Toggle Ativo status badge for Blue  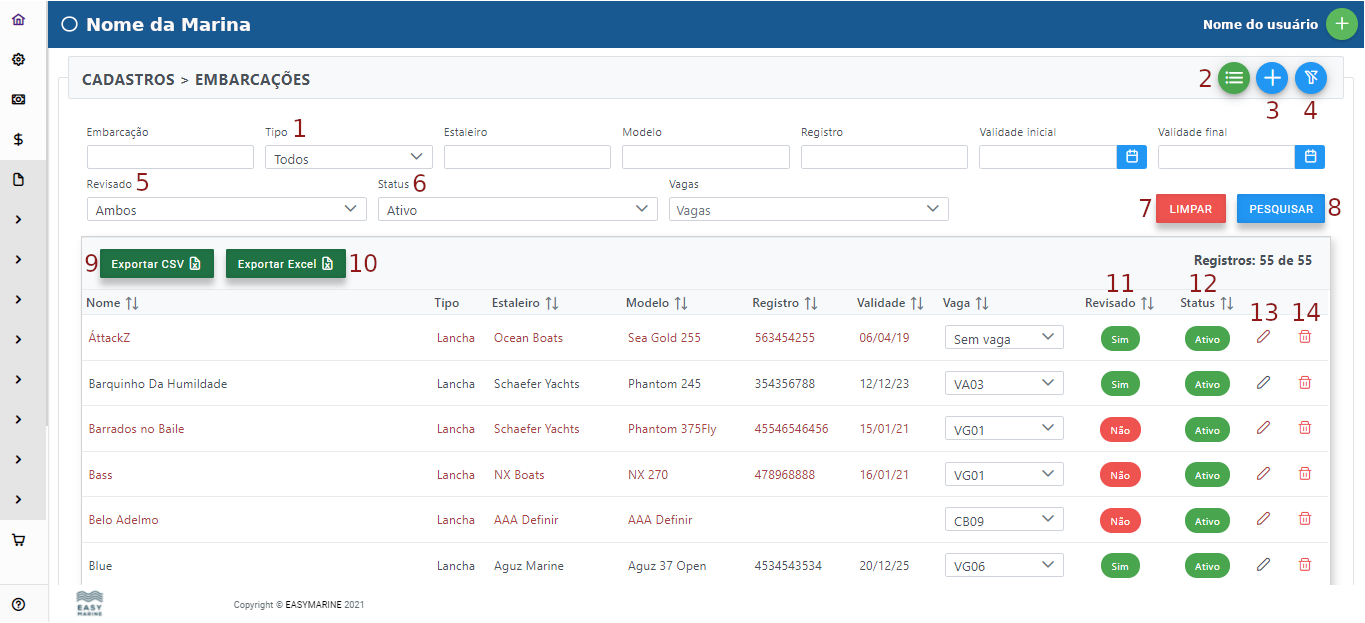click(x=1207, y=567)
